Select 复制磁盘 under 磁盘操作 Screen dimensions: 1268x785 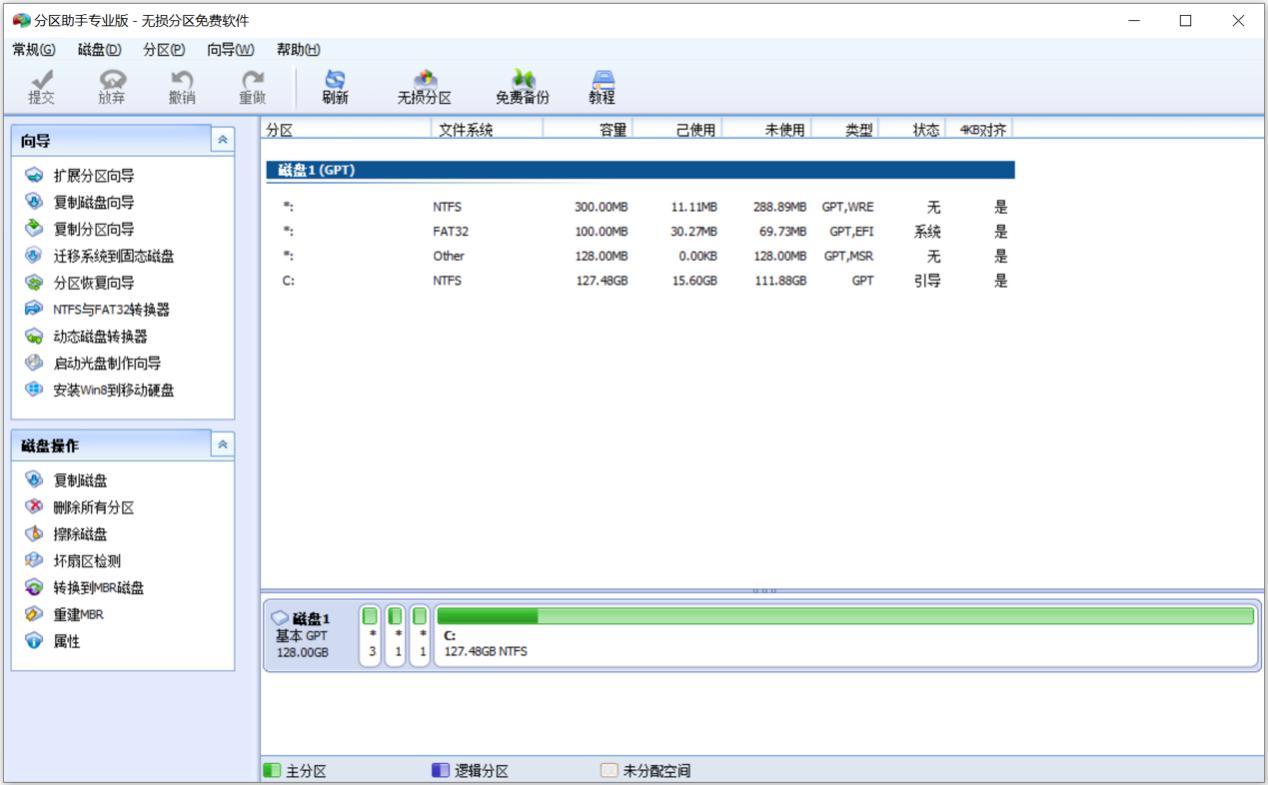point(67,480)
